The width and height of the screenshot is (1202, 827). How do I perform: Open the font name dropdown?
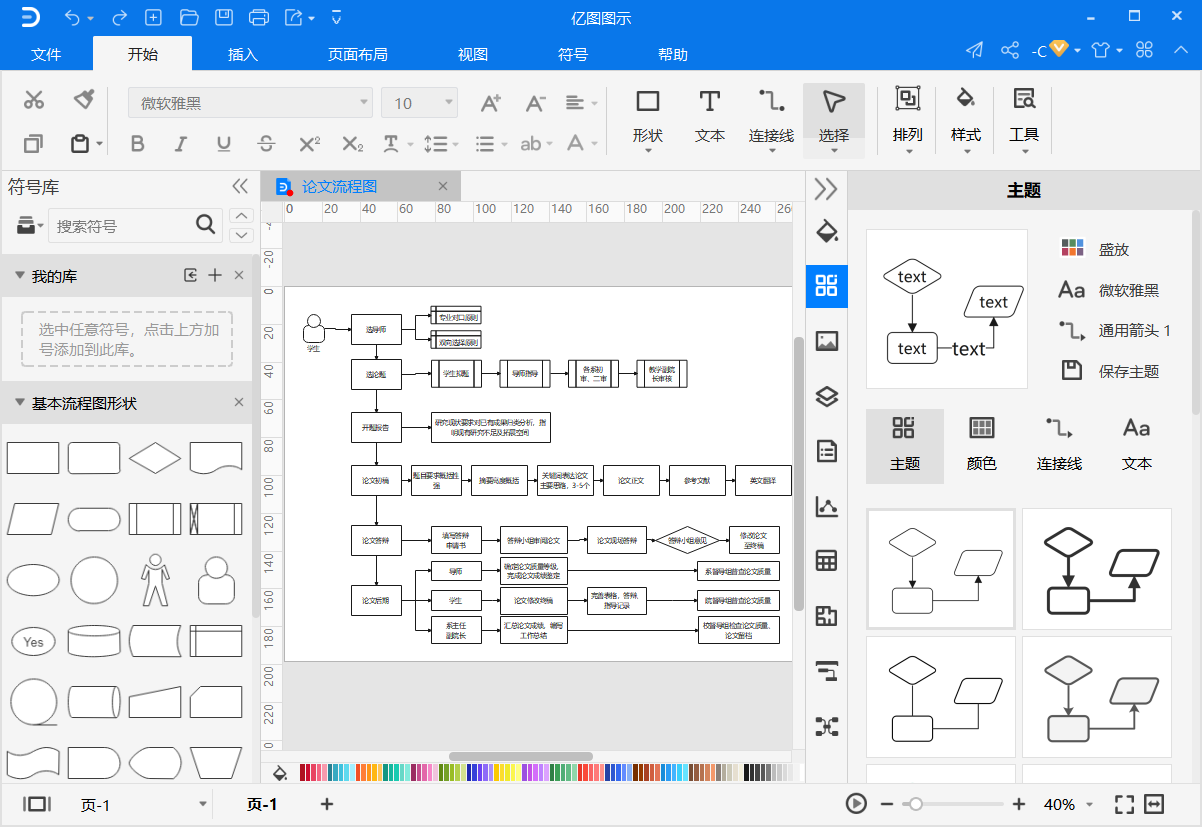point(250,103)
